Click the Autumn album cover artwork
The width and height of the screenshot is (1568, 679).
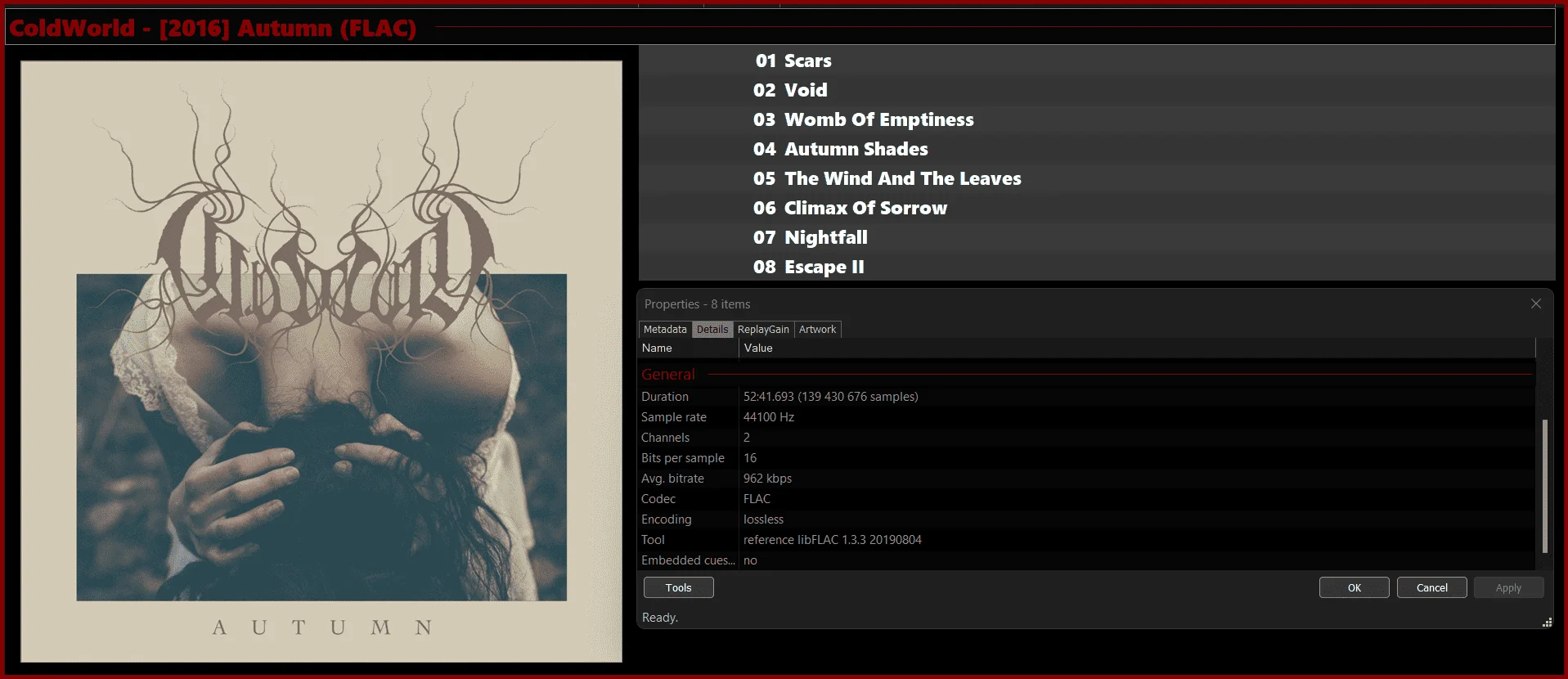tap(321, 362)
